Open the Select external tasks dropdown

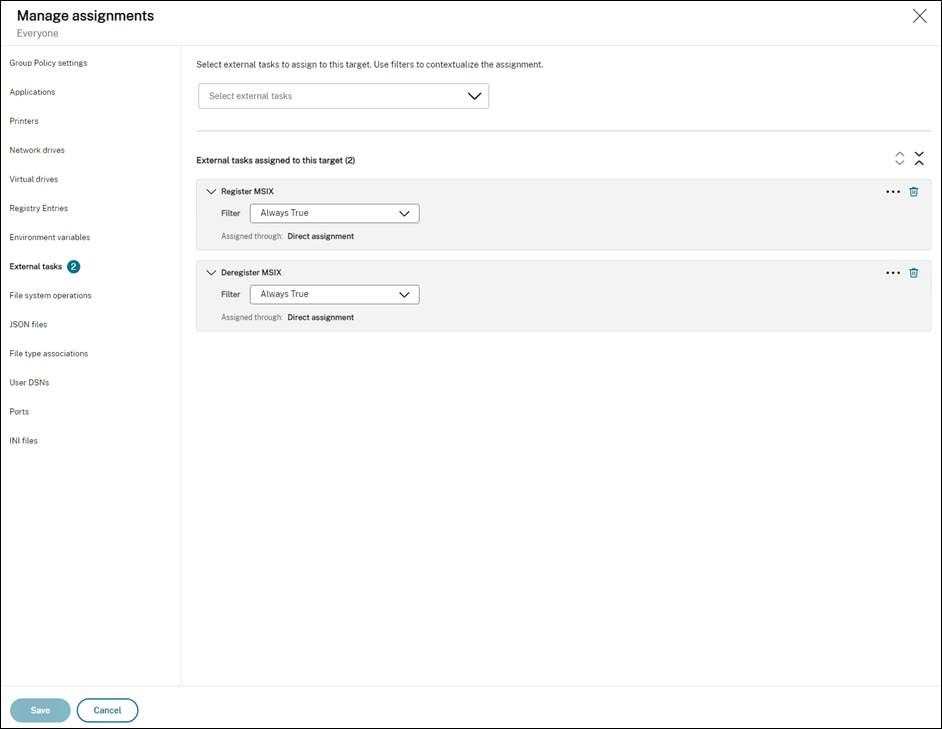click(343, 96)
